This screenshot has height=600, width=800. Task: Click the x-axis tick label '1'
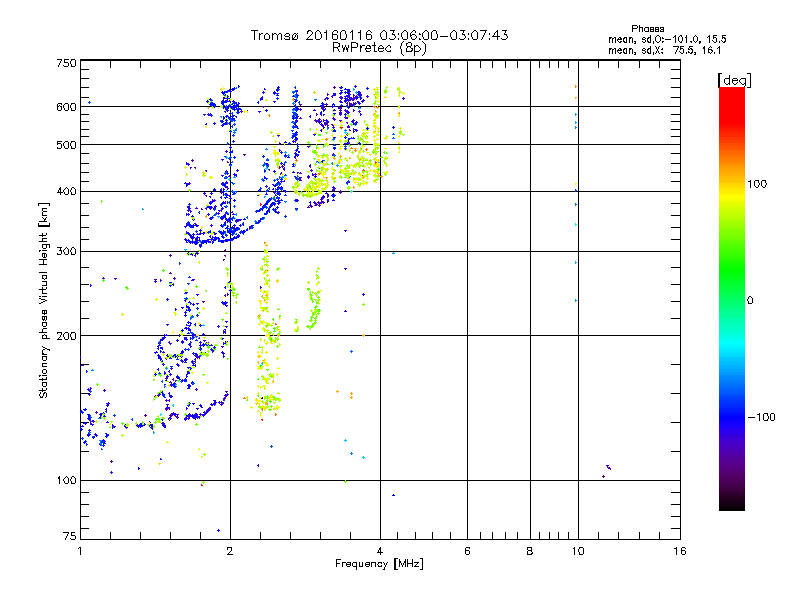coord(80,551)
